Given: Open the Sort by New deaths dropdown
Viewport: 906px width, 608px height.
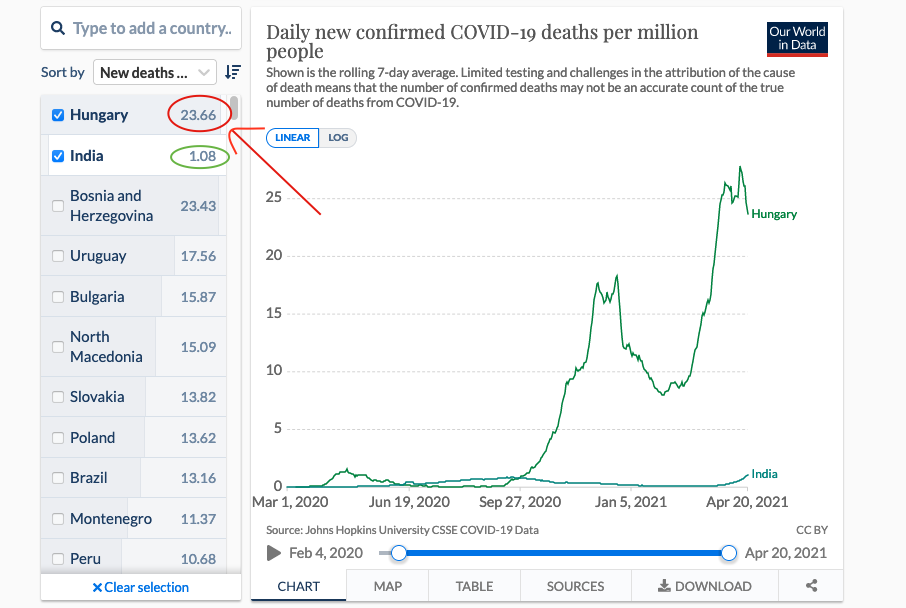Looking at the screenshot, I should tap(154, 72).
